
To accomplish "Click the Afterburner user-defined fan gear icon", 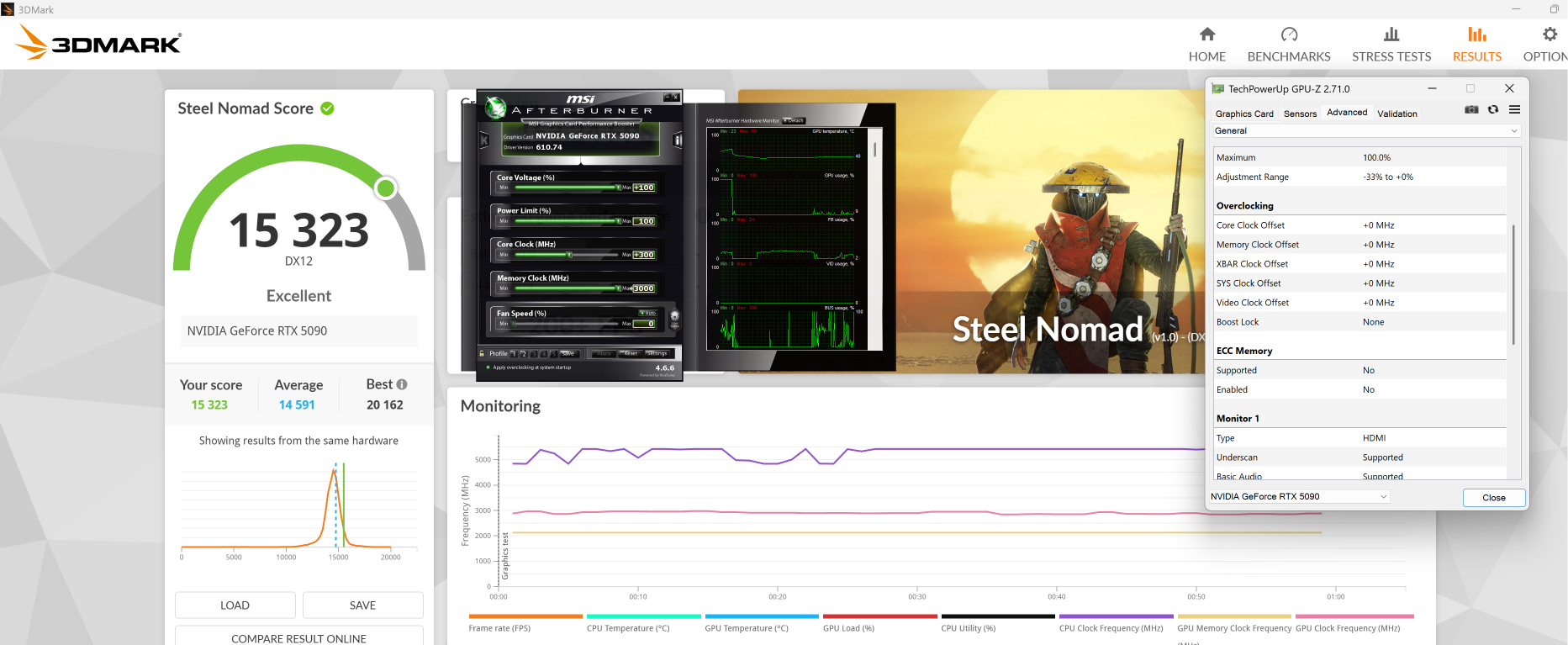I will (x=674, y=320).
